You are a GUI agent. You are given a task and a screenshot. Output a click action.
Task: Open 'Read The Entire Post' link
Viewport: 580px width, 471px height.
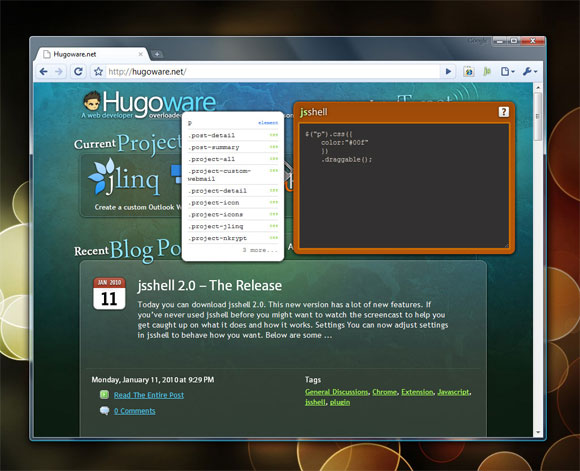click(149, 395)
